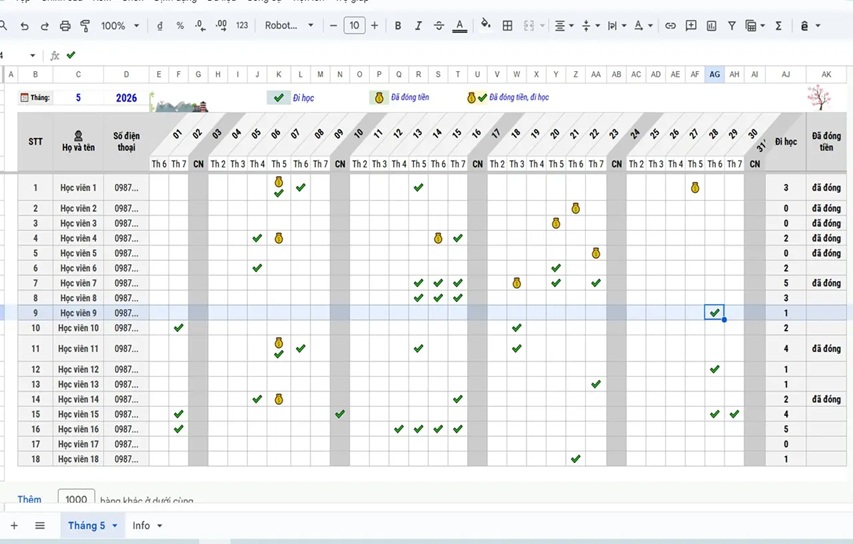
Task: Expand the Info sheet tab arrow
Action: tap(160, 526)
